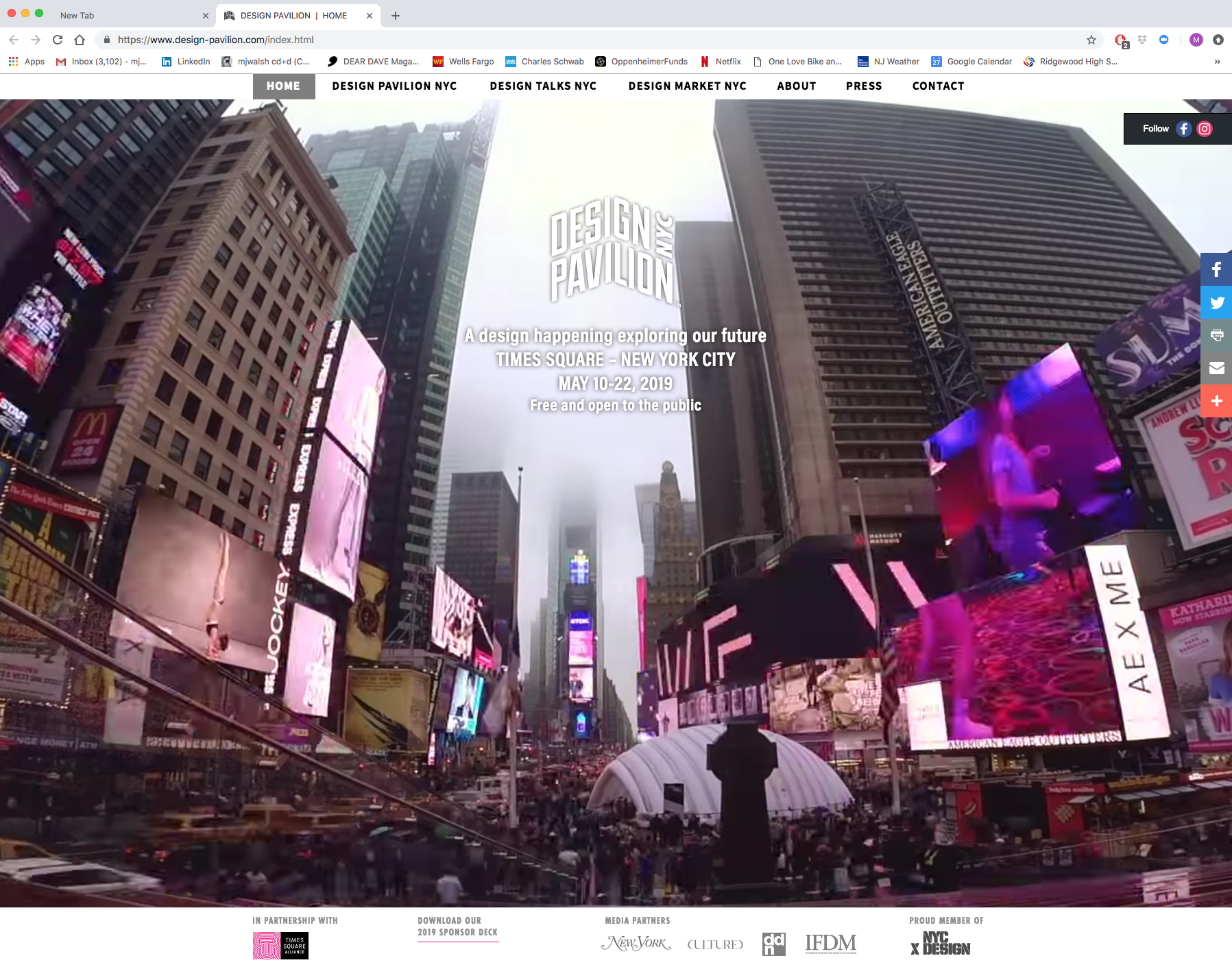
Task: Click the red ad-blocker extension icon
Action: tap(1121, 40)
